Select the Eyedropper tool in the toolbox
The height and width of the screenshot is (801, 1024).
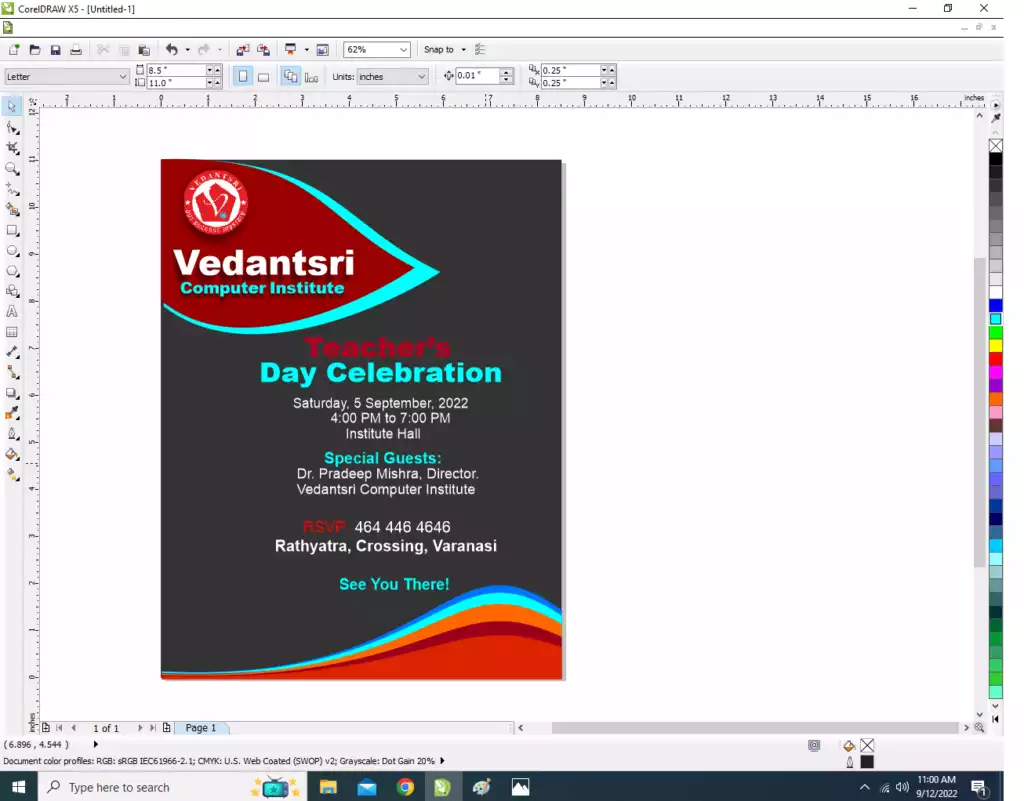[12, 414]
